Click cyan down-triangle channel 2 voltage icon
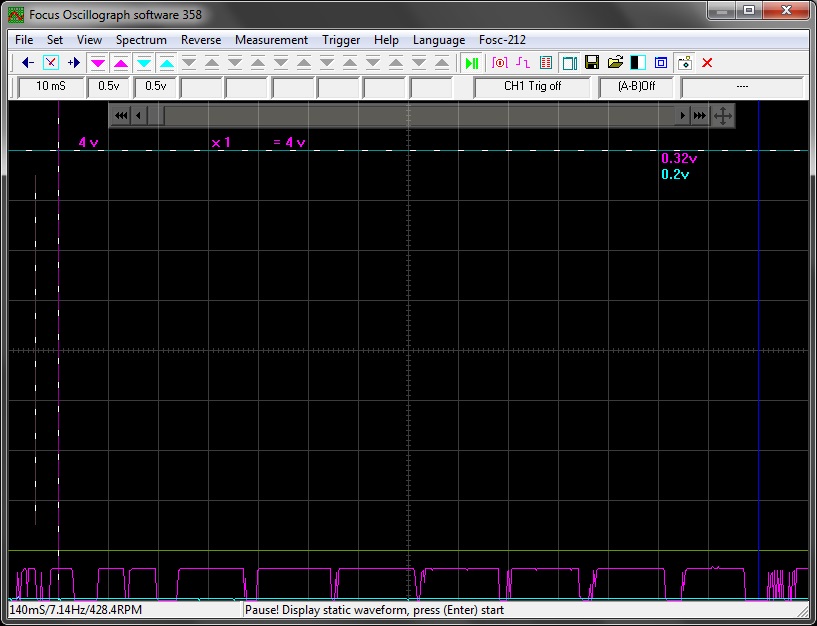Viewport: 817px width, 626px height. pyautogui.click(x=144, y=63)
